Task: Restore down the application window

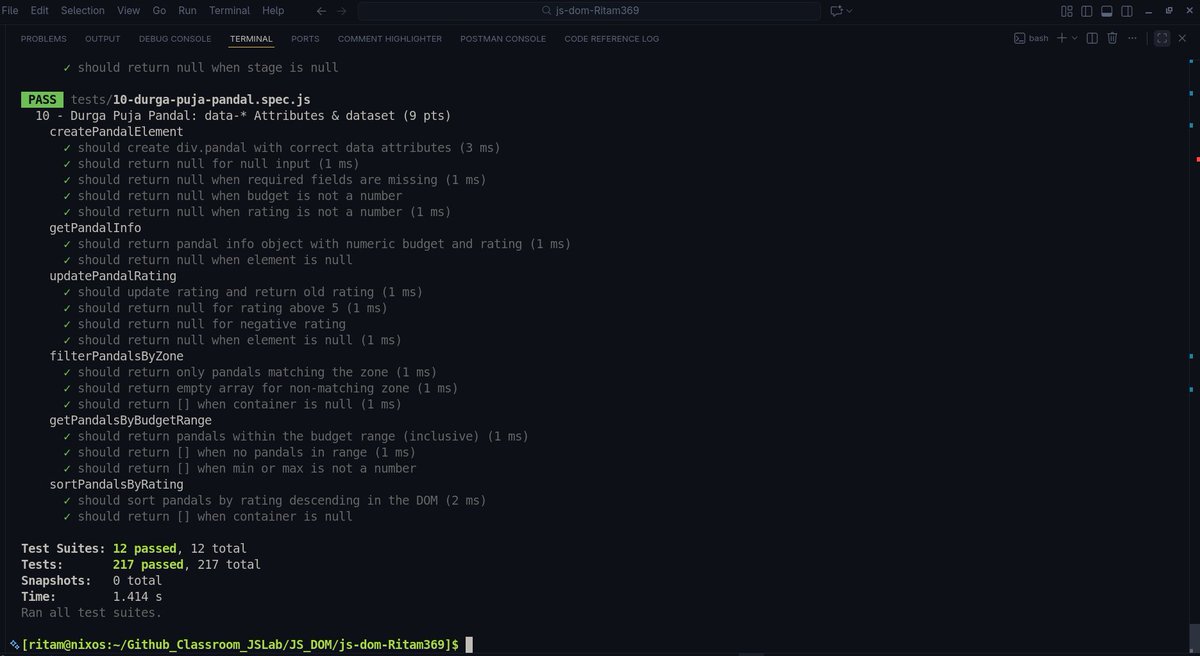Action: [x=1169, y=10]
